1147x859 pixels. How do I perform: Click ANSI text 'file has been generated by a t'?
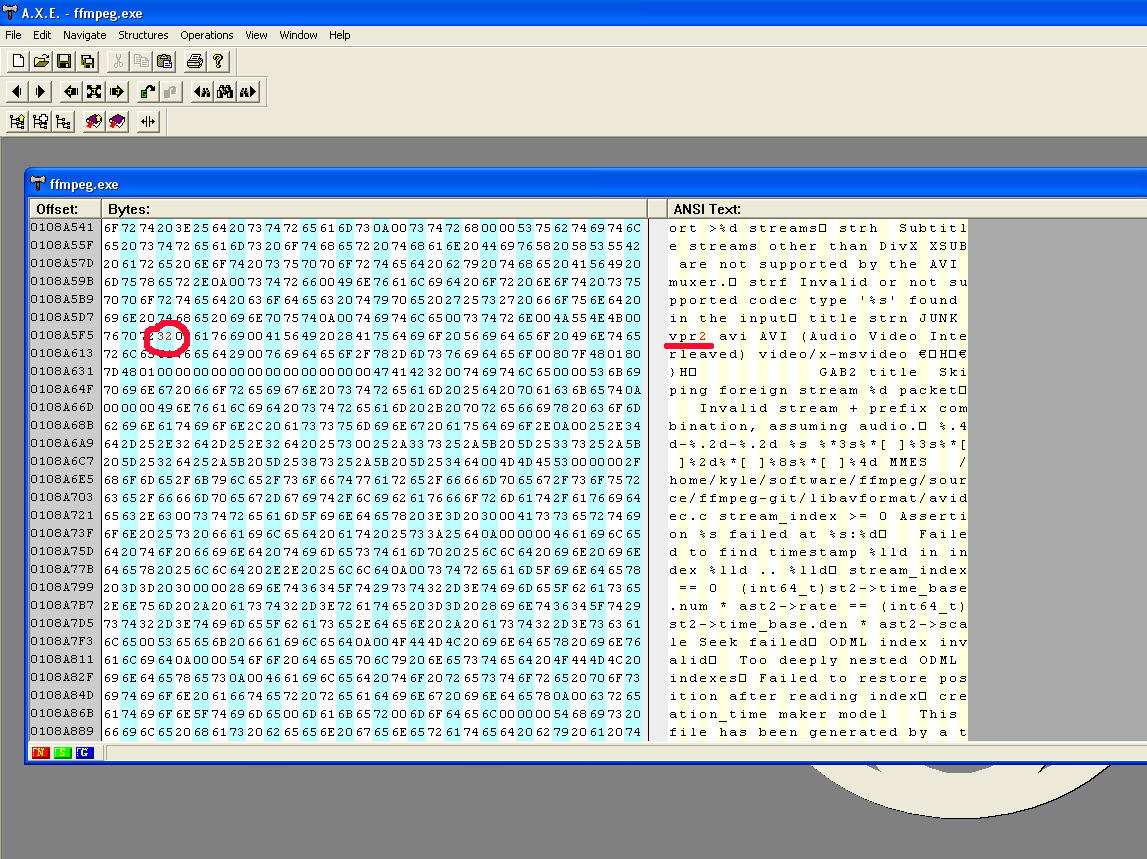pyautogui.click(x=818, y=732)
